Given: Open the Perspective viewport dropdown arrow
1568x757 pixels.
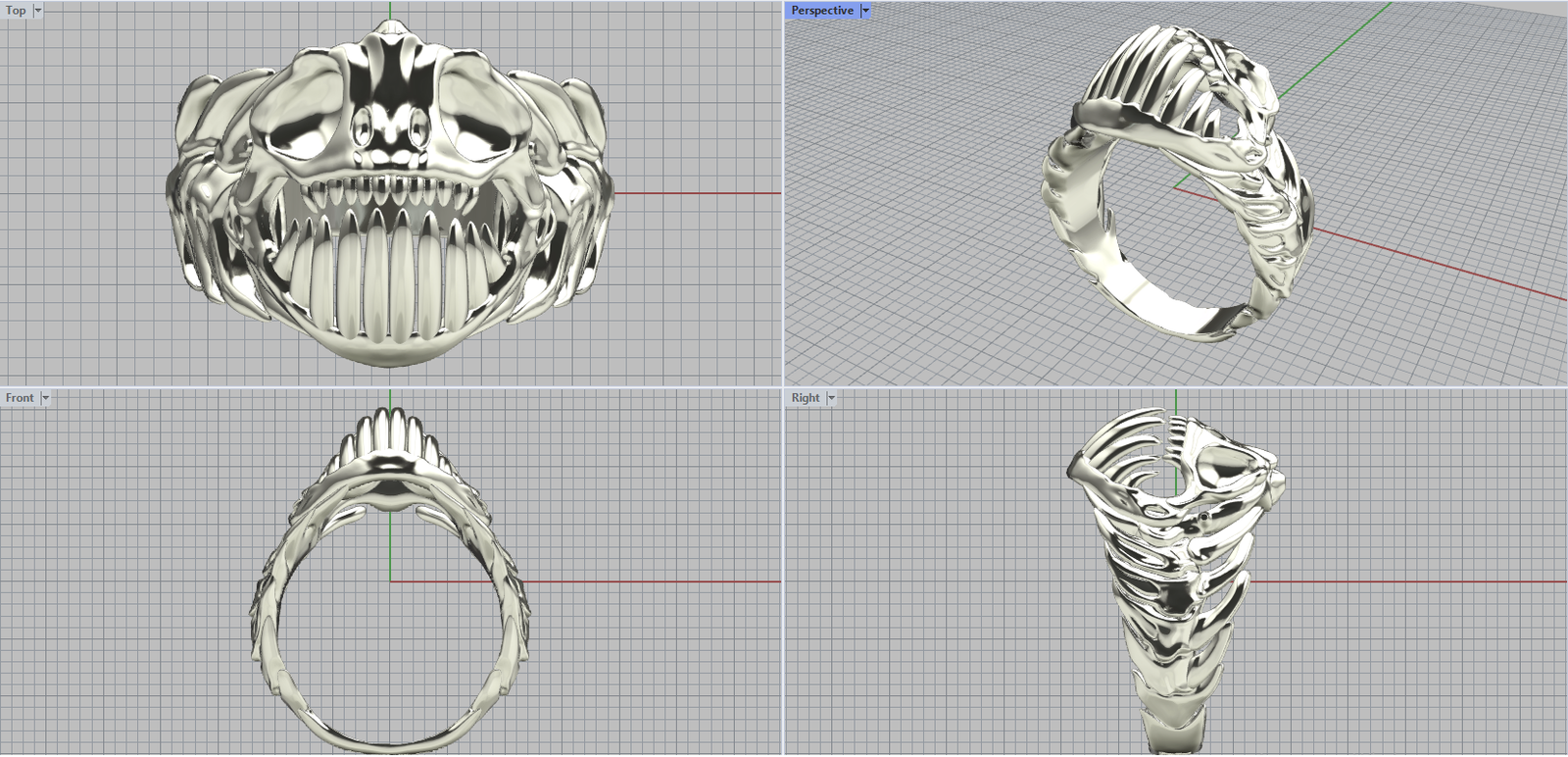Looking at the screenshot, I should (x=865, y=11).
